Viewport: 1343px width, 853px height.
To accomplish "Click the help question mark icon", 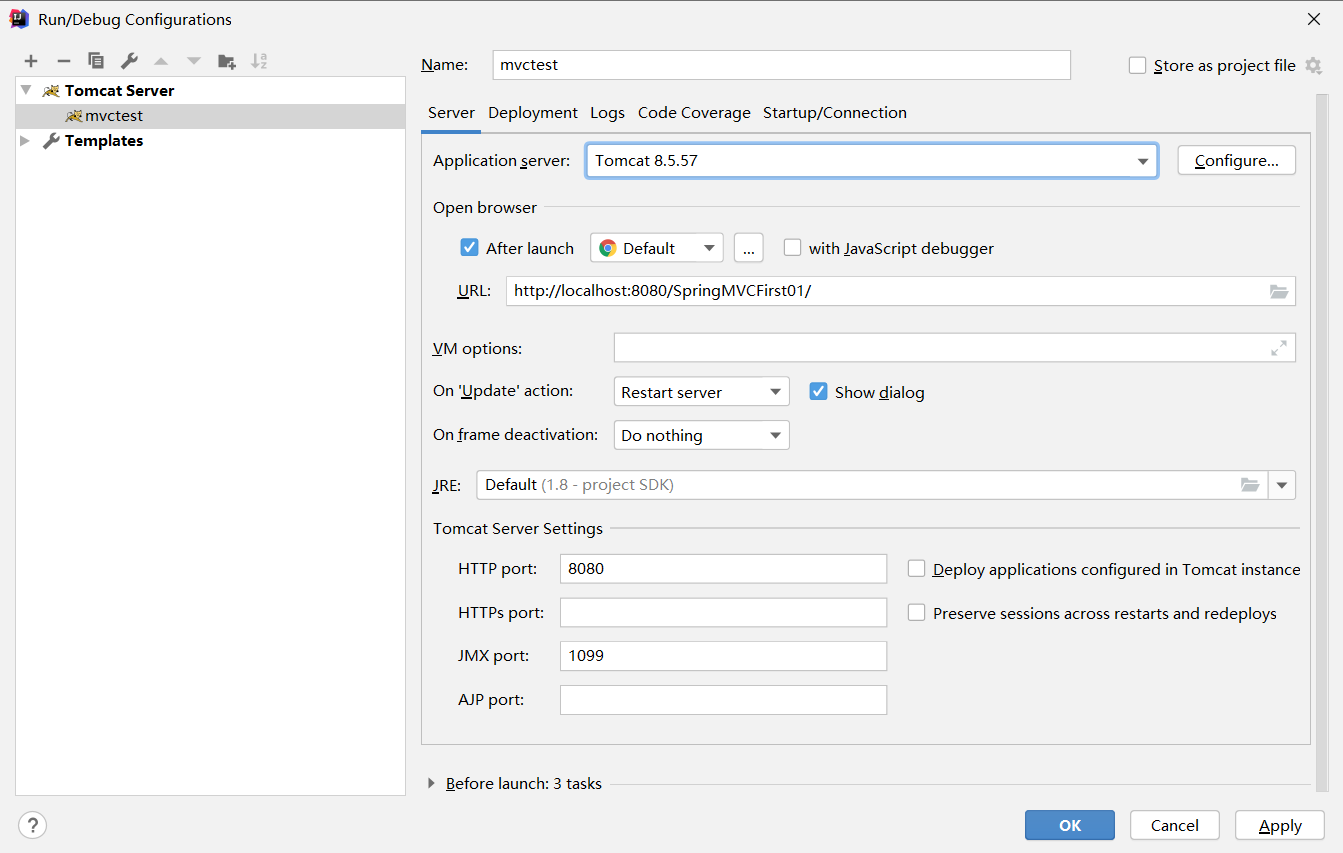I will point(33,825).
